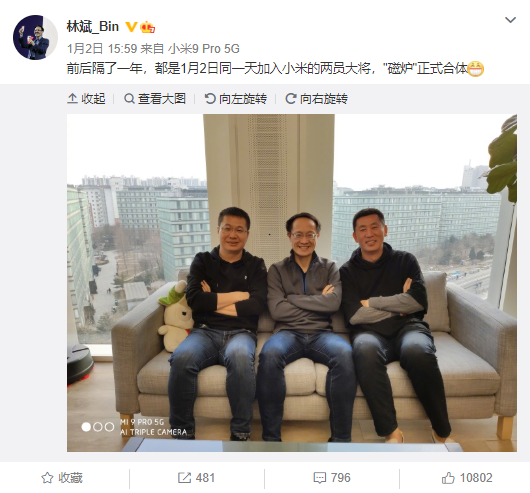Click the group photo on the sofa

pos(292,283)
